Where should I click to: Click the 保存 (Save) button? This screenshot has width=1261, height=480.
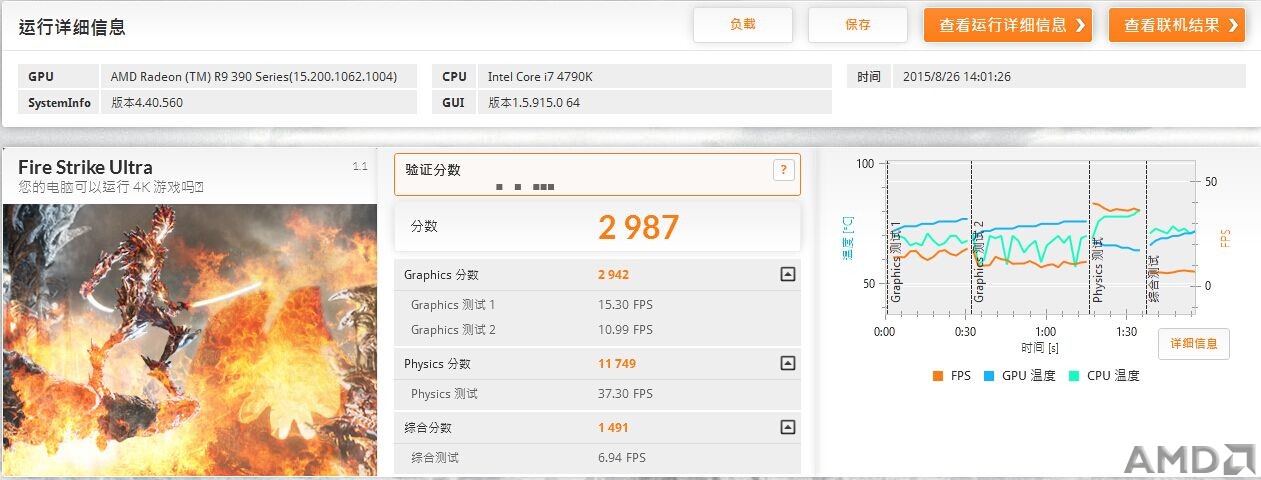[858, 25]
